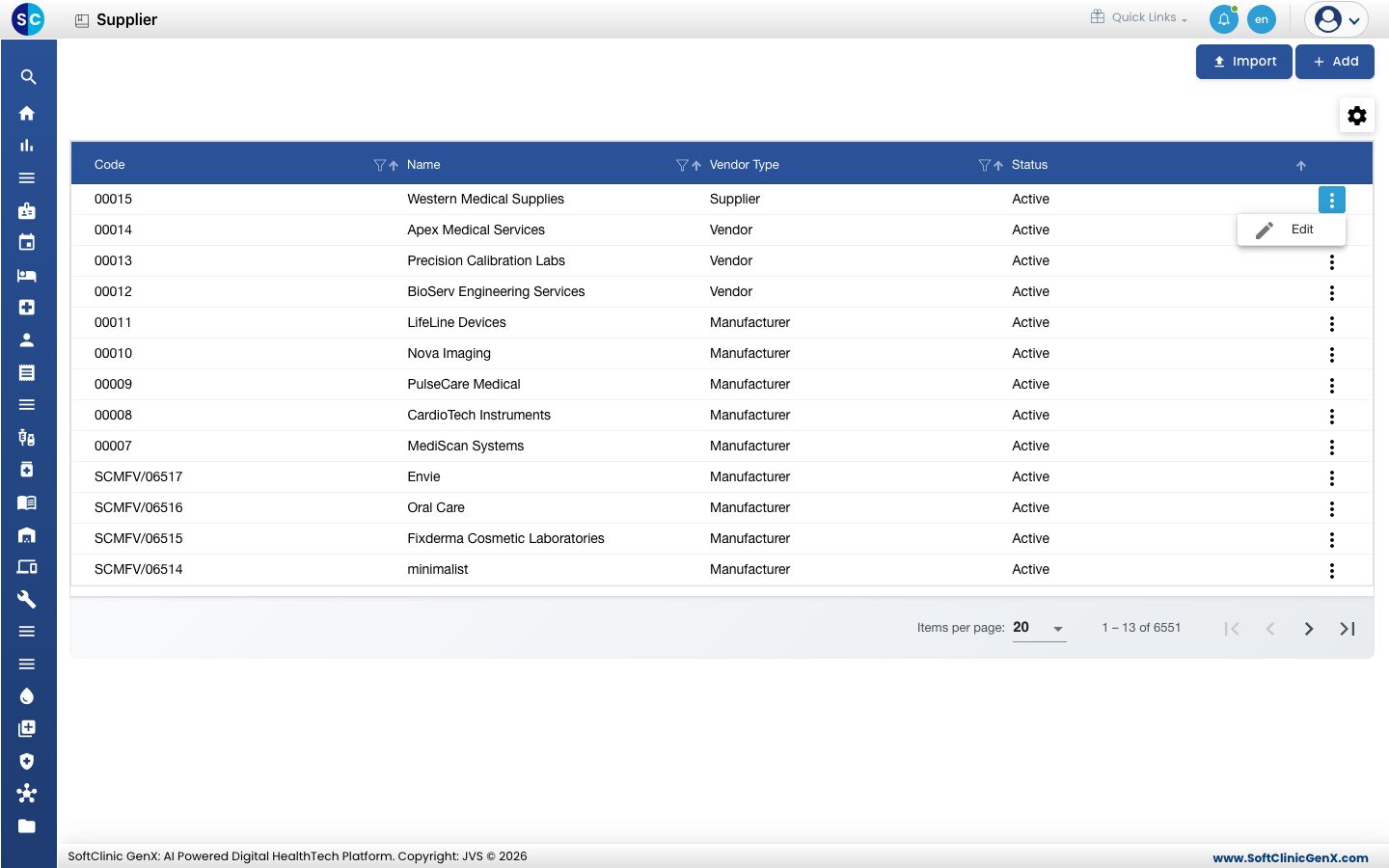
Task: Select the Apex Medical Services name cell
Action: tap(476, 230)
